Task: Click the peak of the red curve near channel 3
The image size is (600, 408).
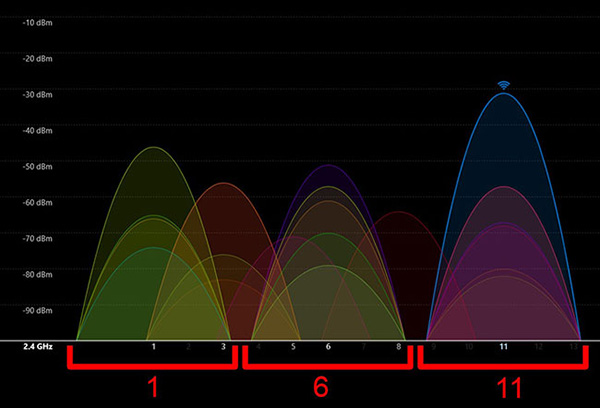Action: (223, 184)
